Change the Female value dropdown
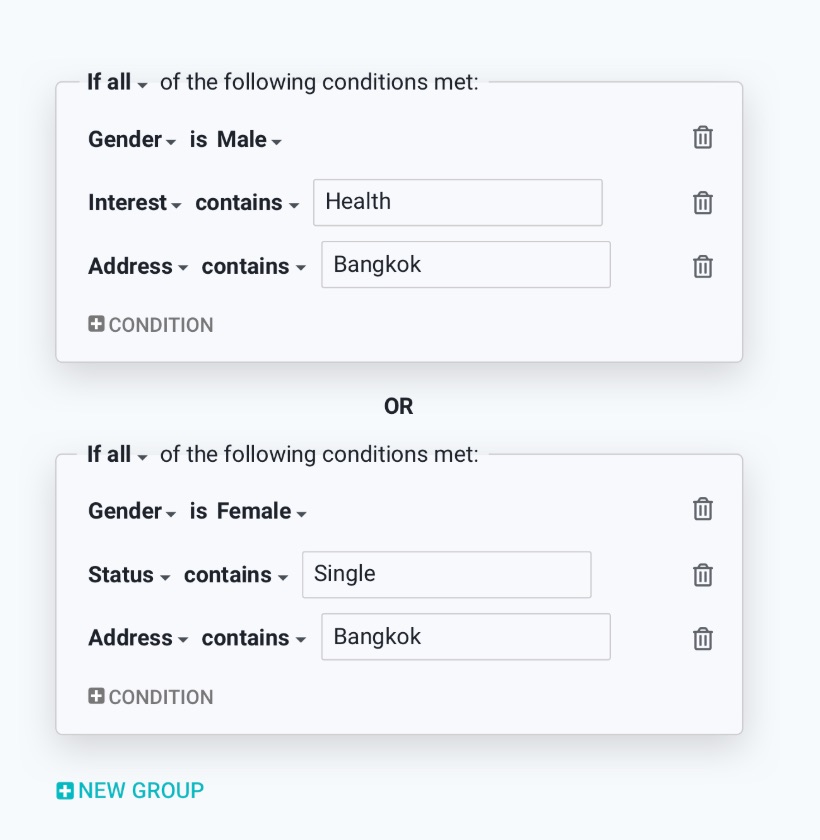Screen dimensions: 820x840 coord(261,512)
